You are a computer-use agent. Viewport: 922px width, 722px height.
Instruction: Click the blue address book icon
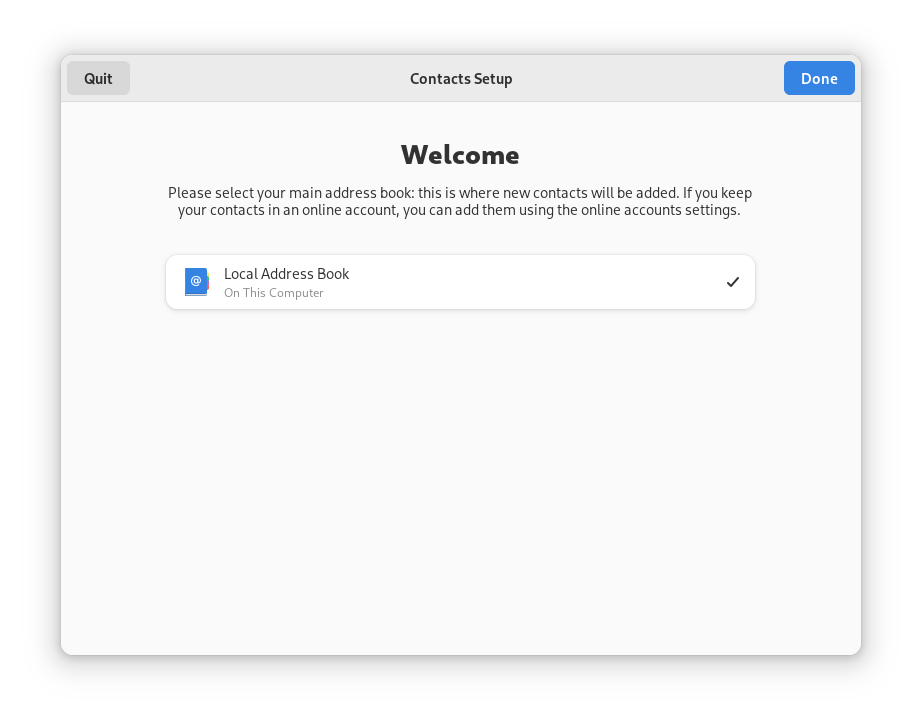(x=196, y=282)
